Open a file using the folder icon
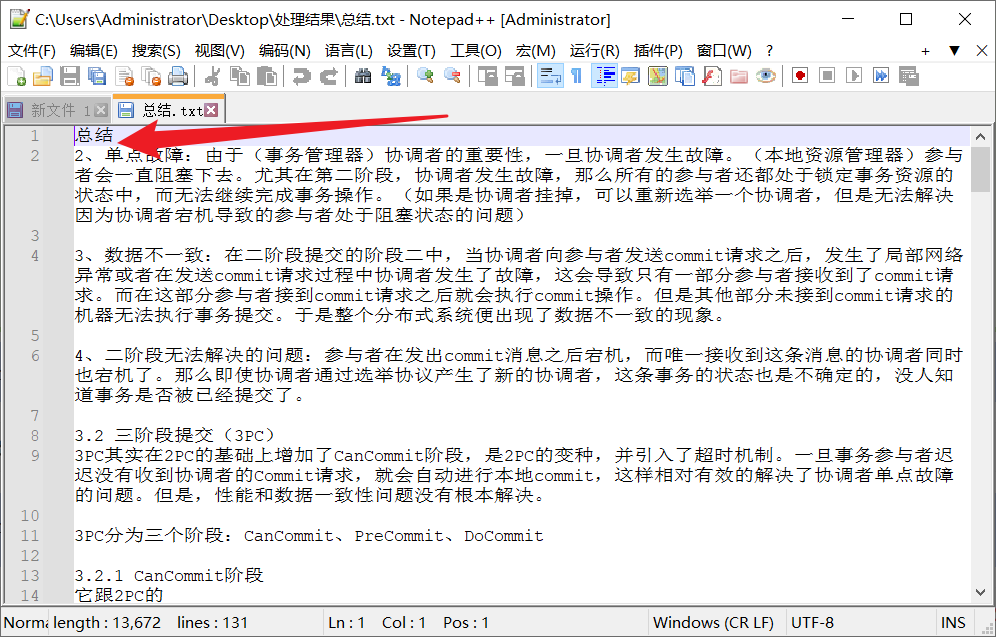The height and width of the screenshot is (637, 996). [43, 76]
